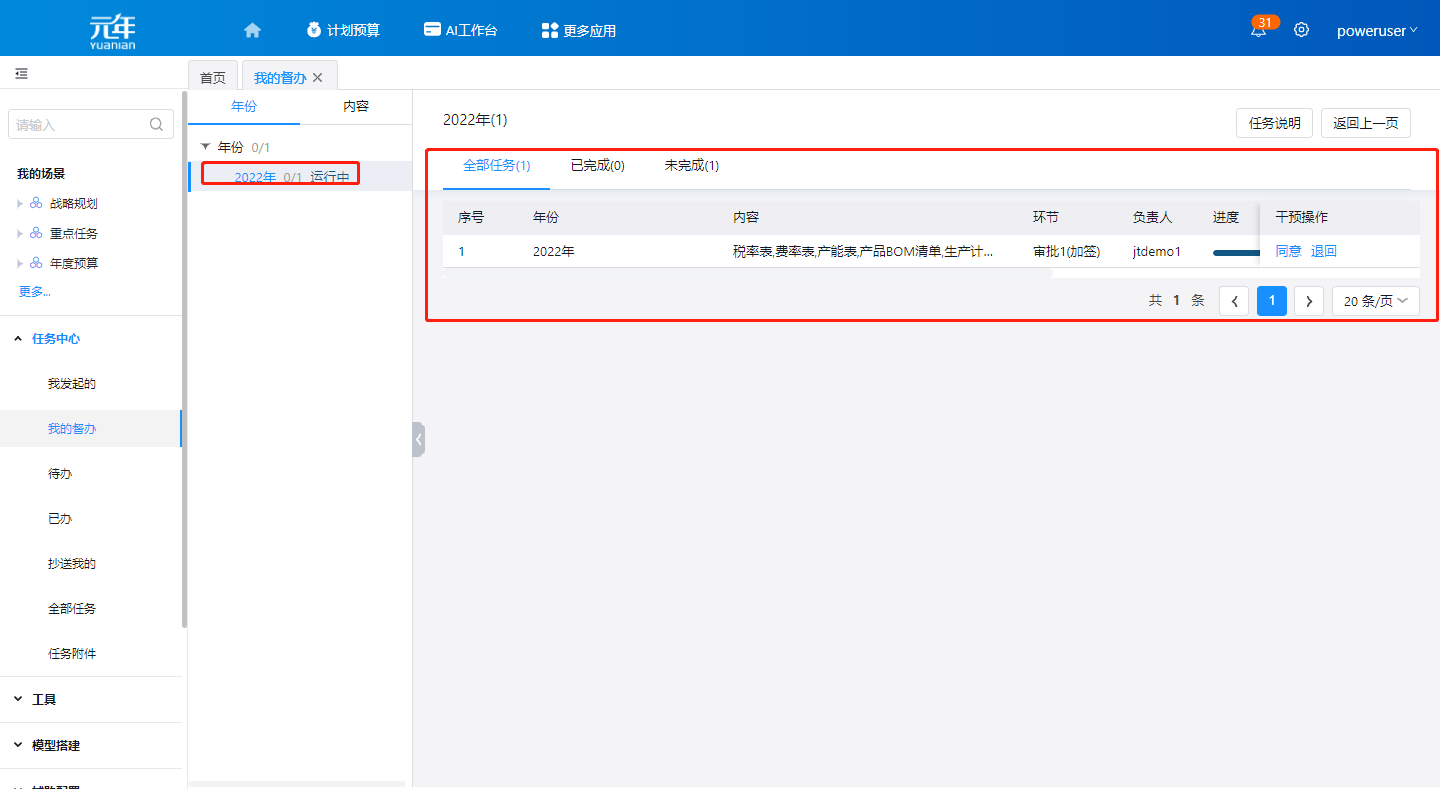The height and width of the screenshot is (789, 1440).
Task: Collapse the 年份 tree node
Action: point(206,147)
